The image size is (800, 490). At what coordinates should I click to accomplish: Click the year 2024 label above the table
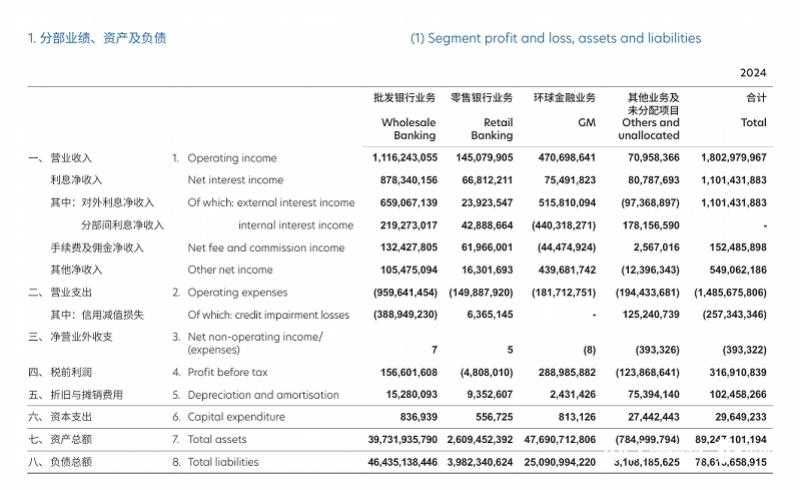(x=752, y=73)
